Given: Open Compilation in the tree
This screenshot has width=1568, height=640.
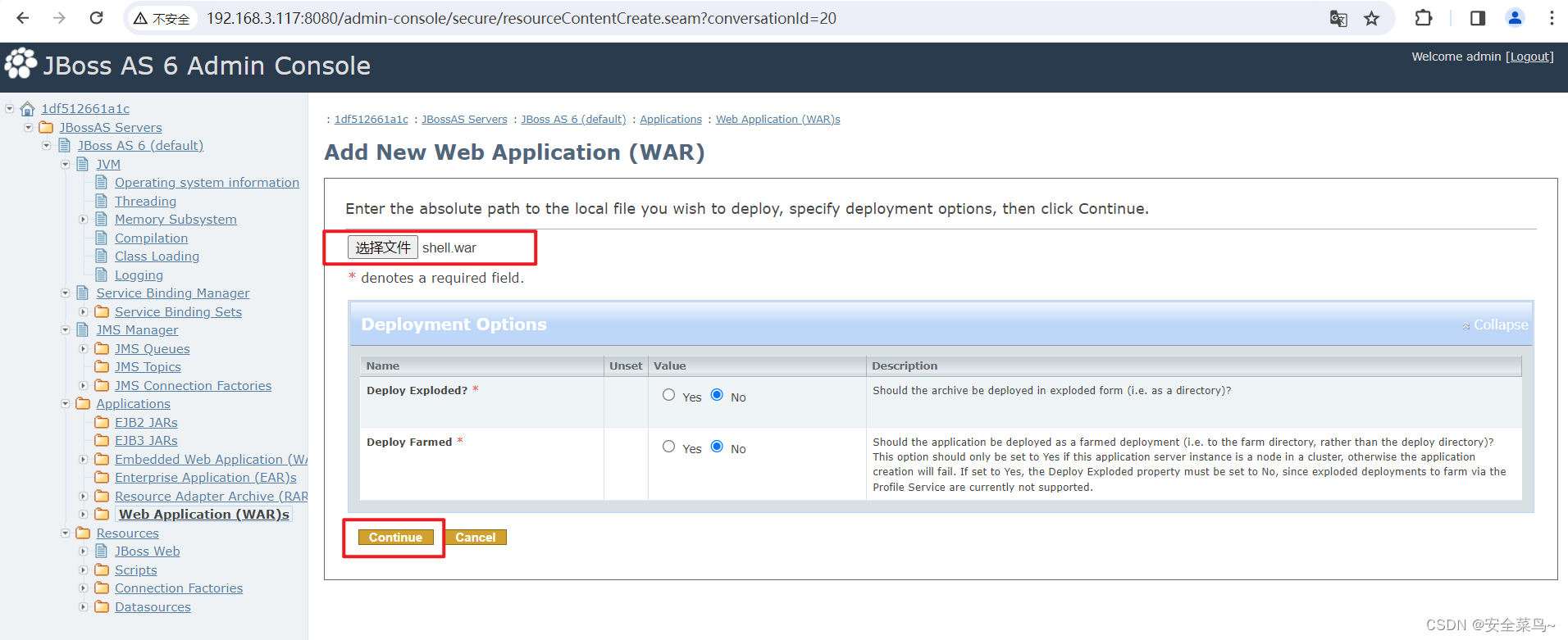Looking at the screenshot, I should click(x=151, y=238).
